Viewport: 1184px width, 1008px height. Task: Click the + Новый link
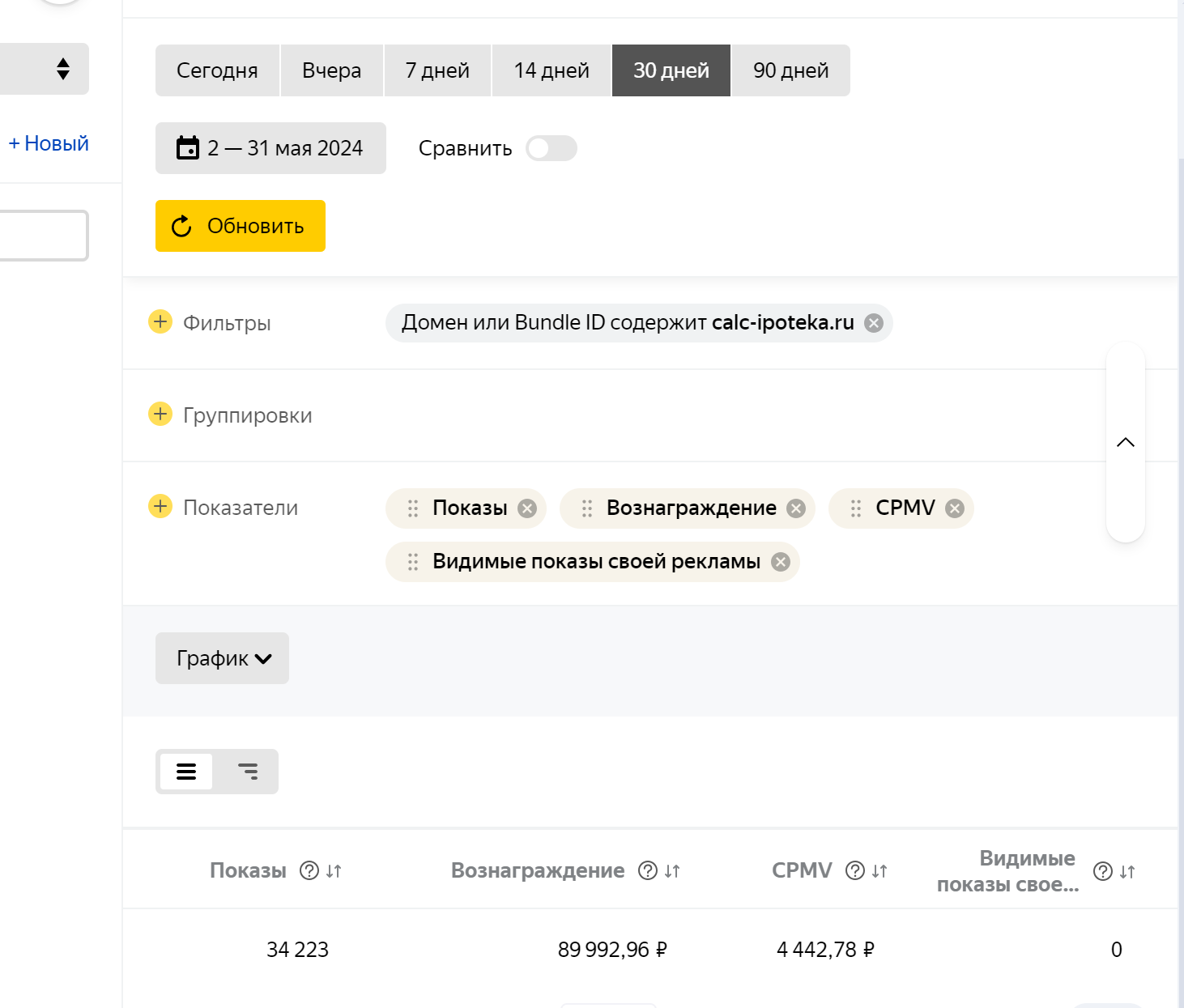[49, 143]
